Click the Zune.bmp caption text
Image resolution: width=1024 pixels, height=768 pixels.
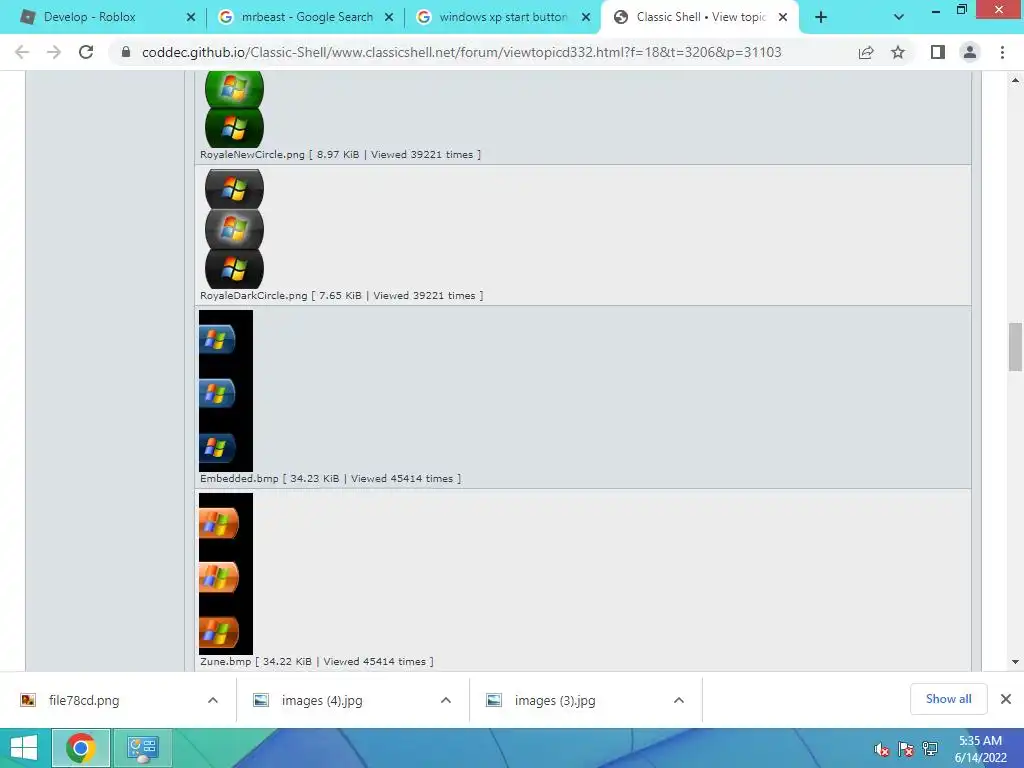point(317,662)
